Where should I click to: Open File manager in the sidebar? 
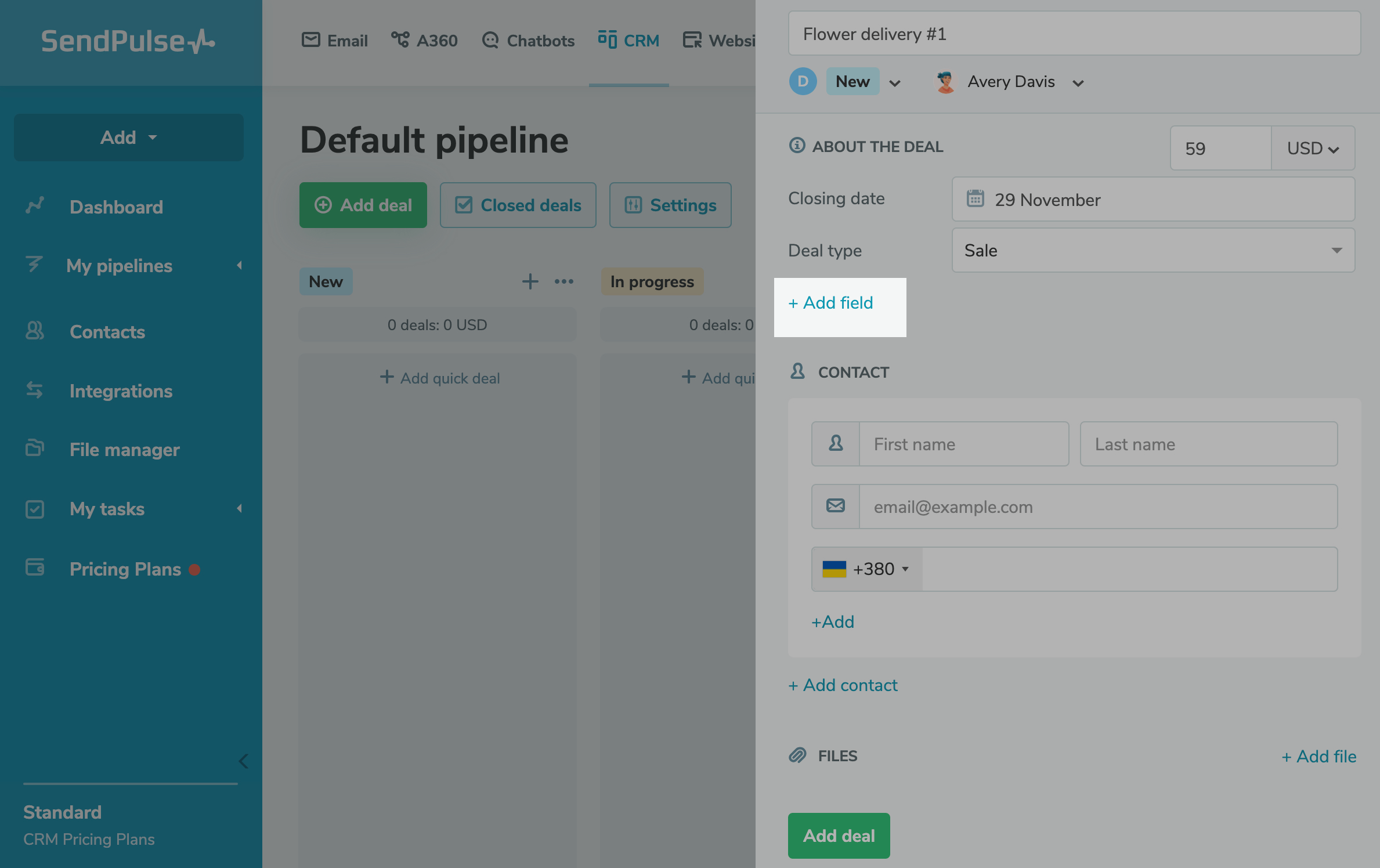point(124,450)
